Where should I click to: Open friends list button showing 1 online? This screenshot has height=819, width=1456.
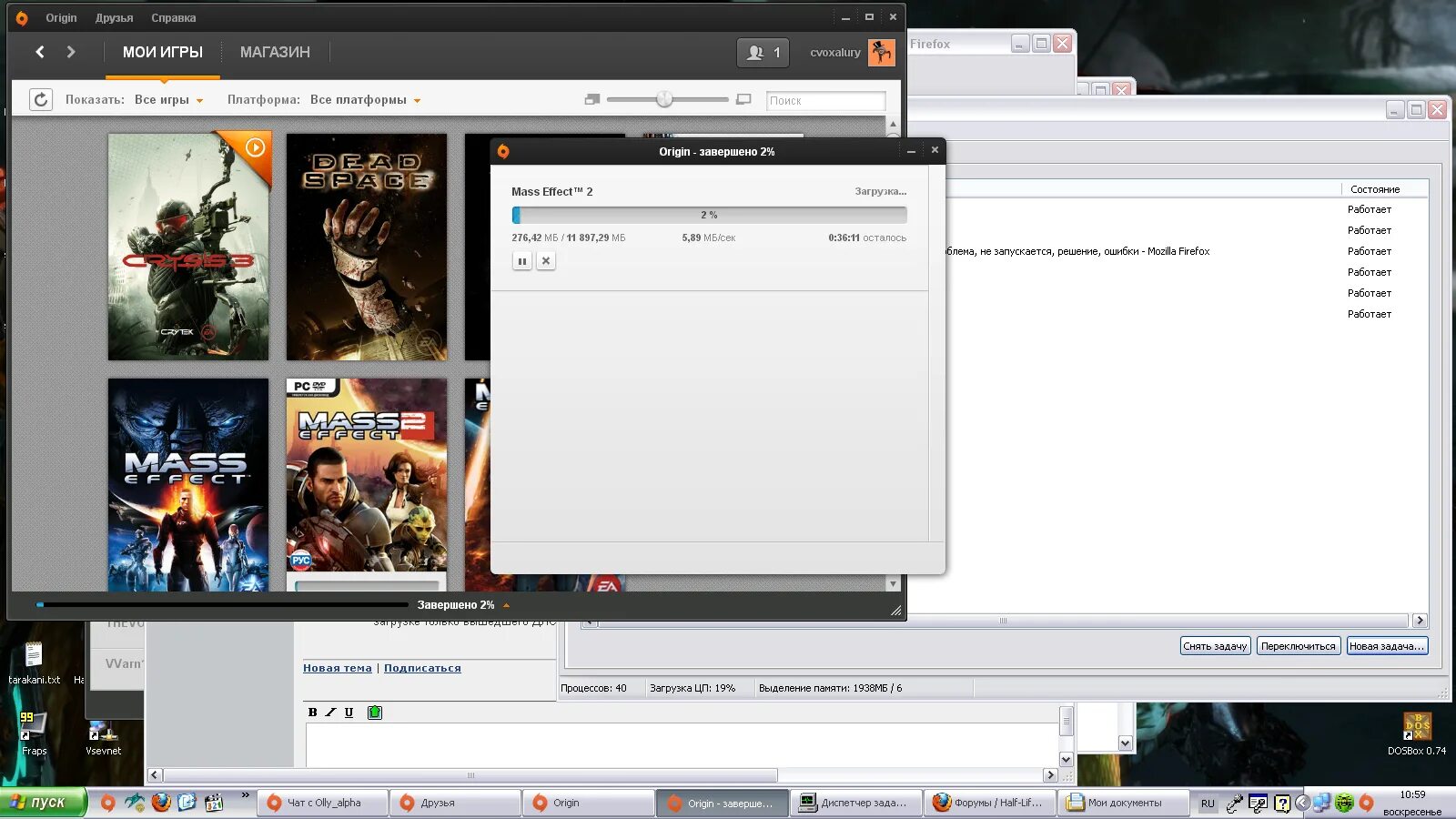(x=763, y=53)
